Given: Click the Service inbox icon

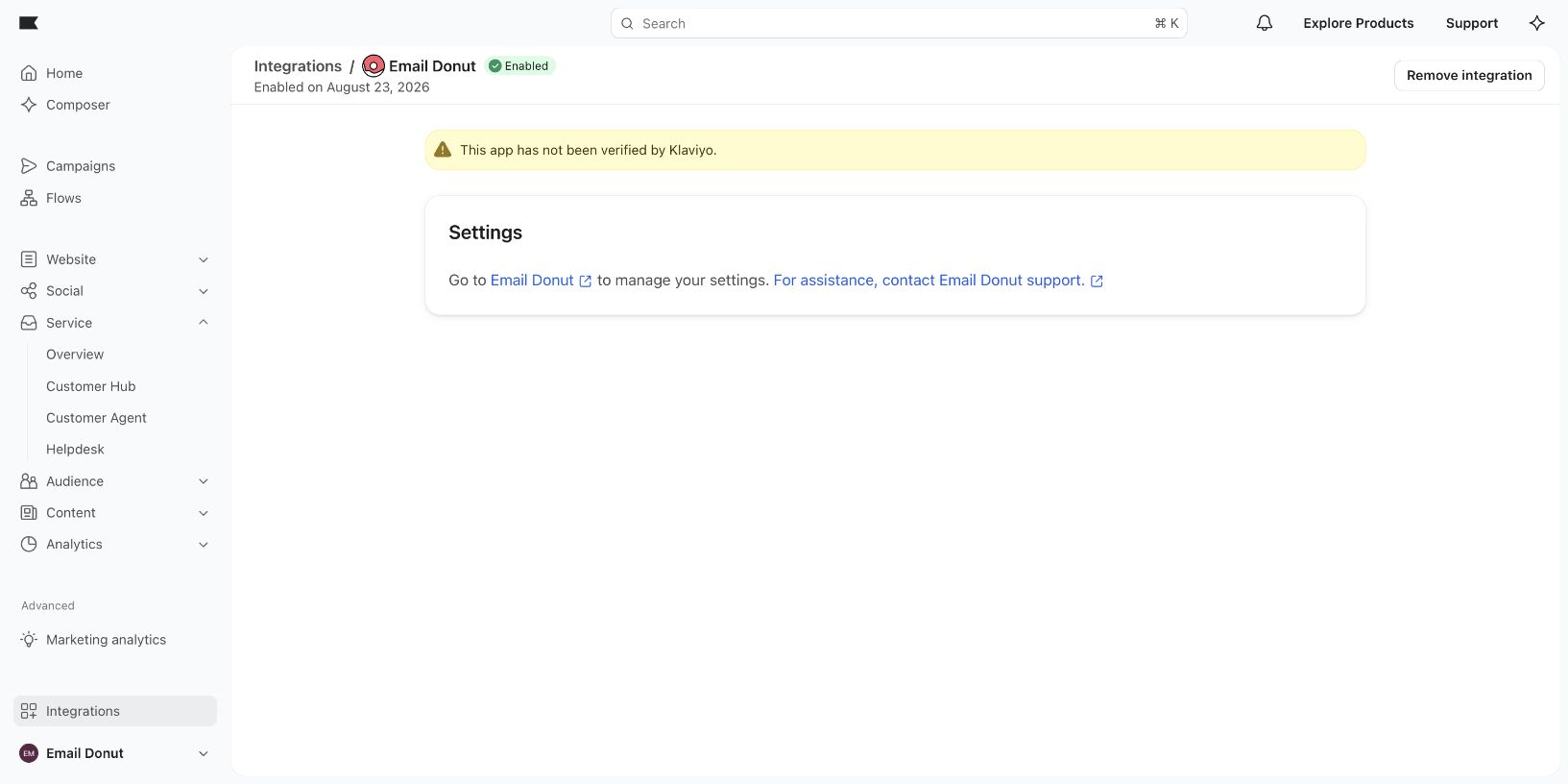Looking at the screenshot, I should coord(29,323).
